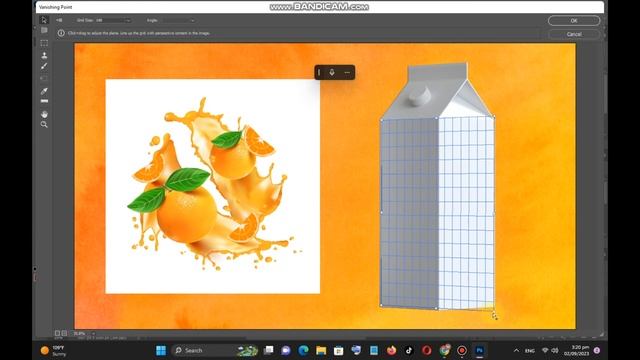Open the zoom level dropdown arrow
Screen dimensions: 640x360
93,333
